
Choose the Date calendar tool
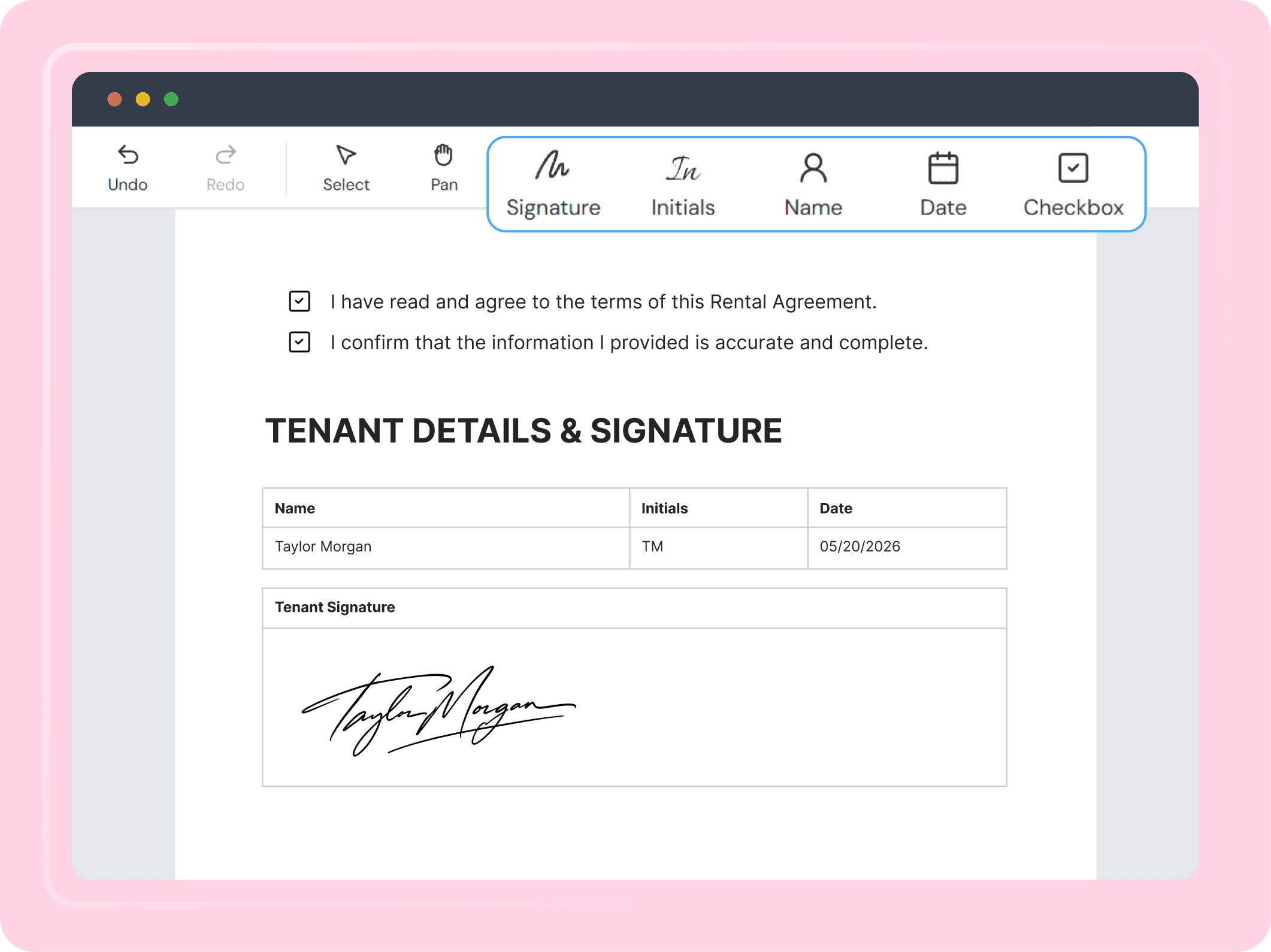(943, 183)
